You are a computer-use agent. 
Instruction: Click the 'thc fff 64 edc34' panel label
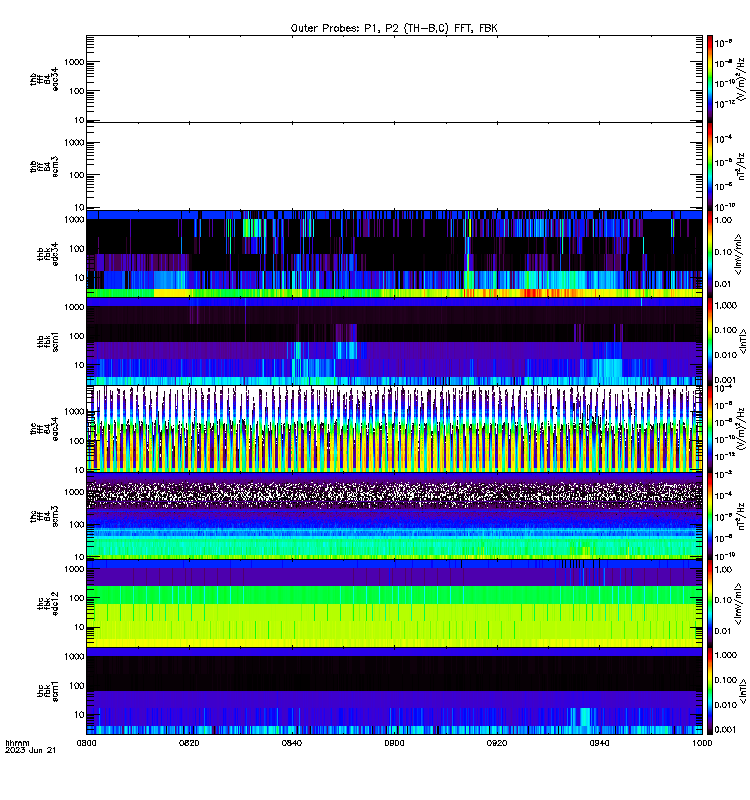click(44, 429)
